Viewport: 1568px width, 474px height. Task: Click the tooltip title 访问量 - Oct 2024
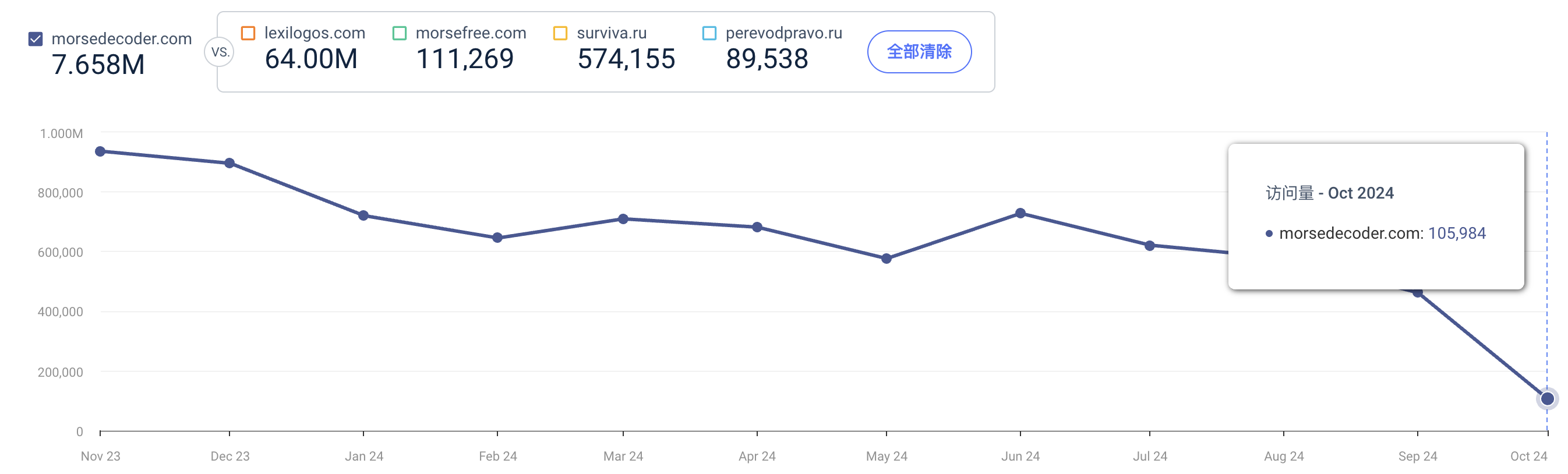point(1330,193)
